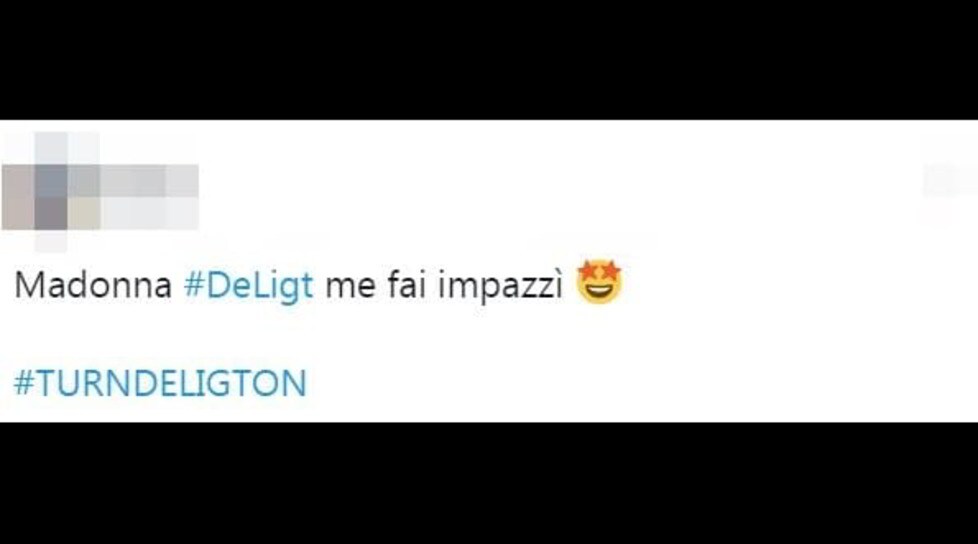Click the black letterbox bar below the tweet

[489, 483]
